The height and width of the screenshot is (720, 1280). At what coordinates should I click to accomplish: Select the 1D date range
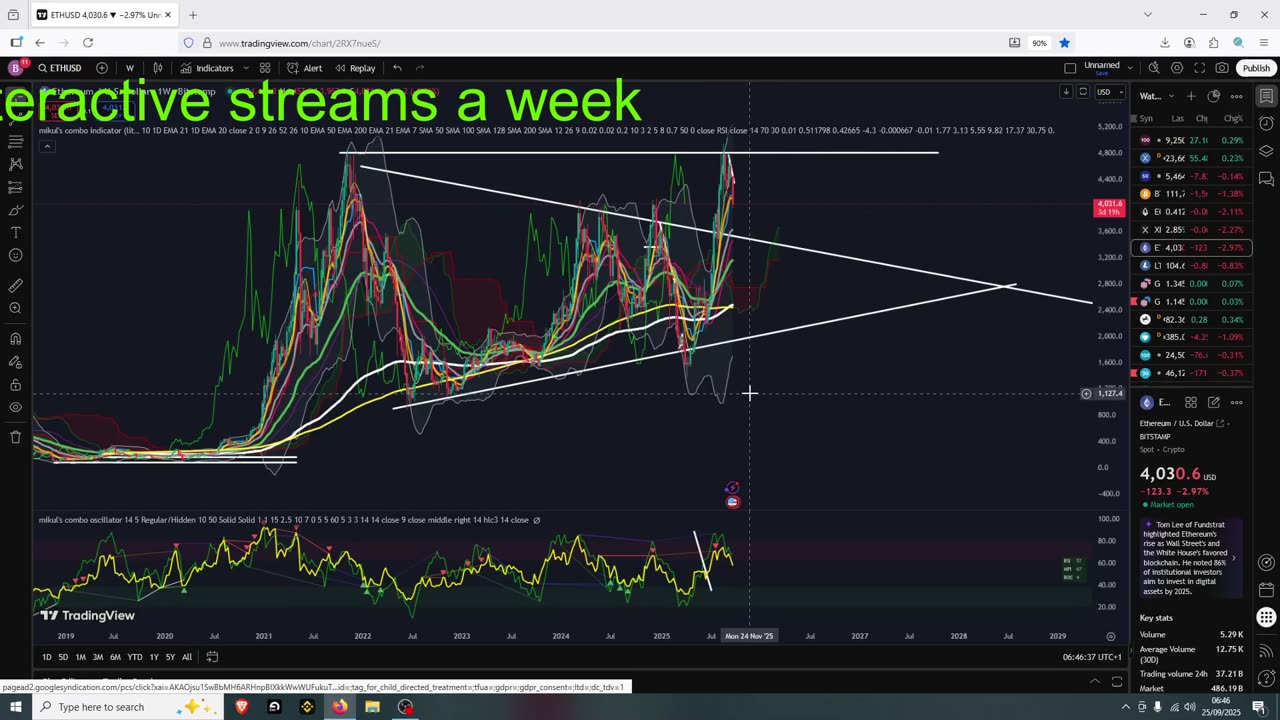pyautogui.click(x=47, y=657)
